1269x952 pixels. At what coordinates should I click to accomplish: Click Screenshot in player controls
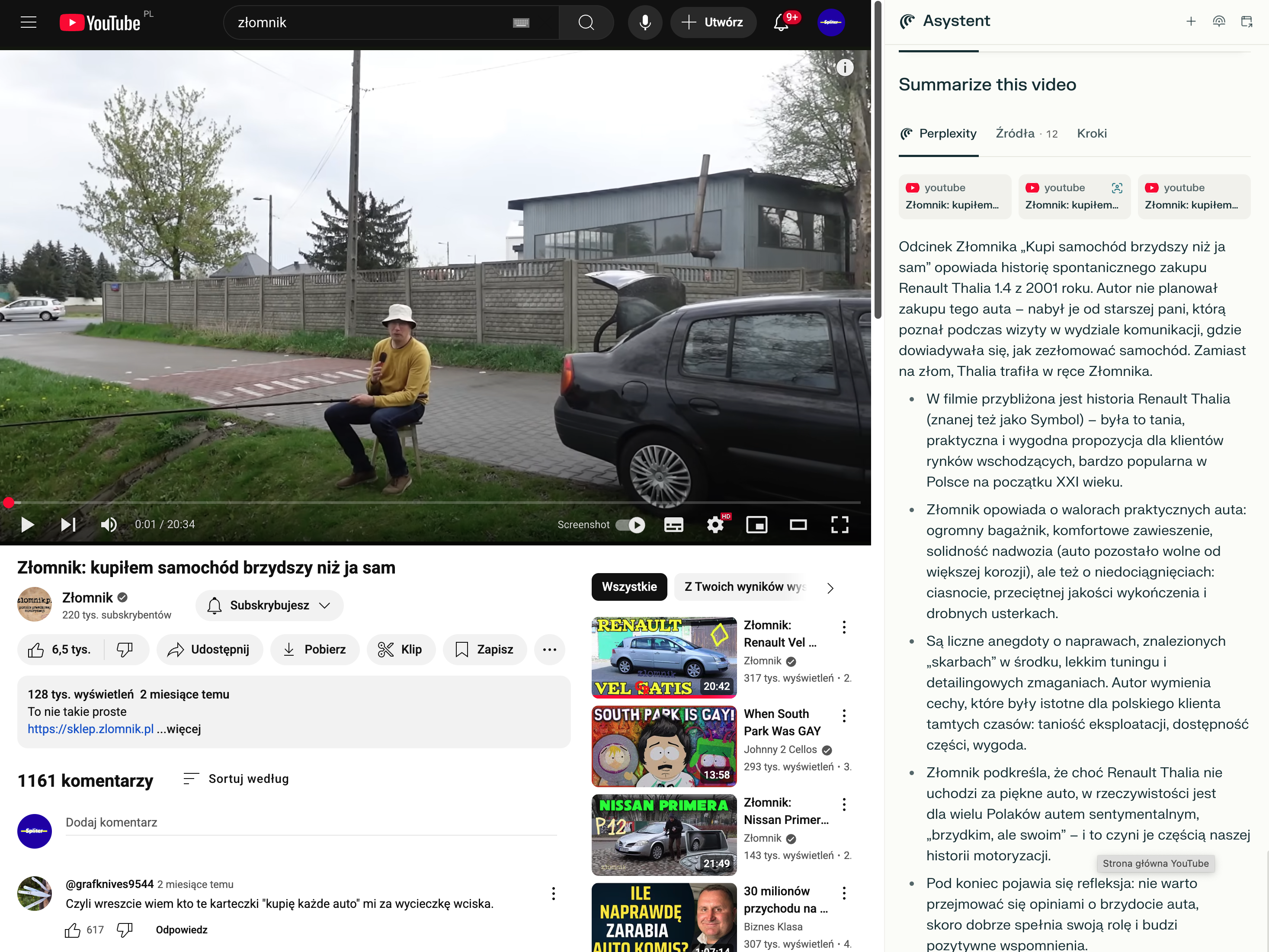pos(583,525)
